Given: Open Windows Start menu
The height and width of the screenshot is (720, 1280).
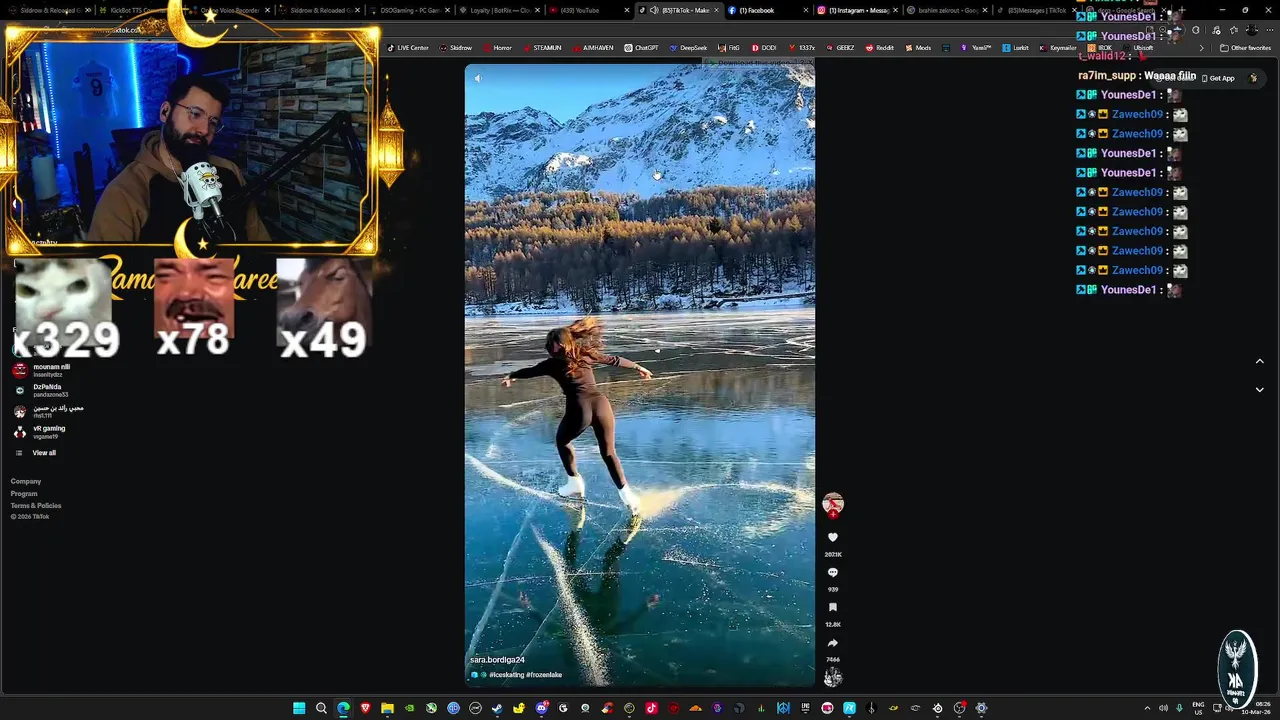Looking at the screenshot, I should (299, 708).
